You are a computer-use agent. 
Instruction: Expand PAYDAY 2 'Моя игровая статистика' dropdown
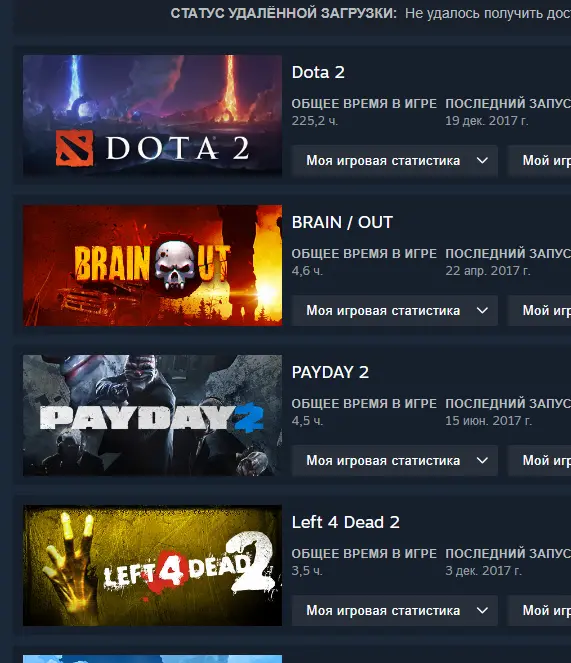[395, 460]
